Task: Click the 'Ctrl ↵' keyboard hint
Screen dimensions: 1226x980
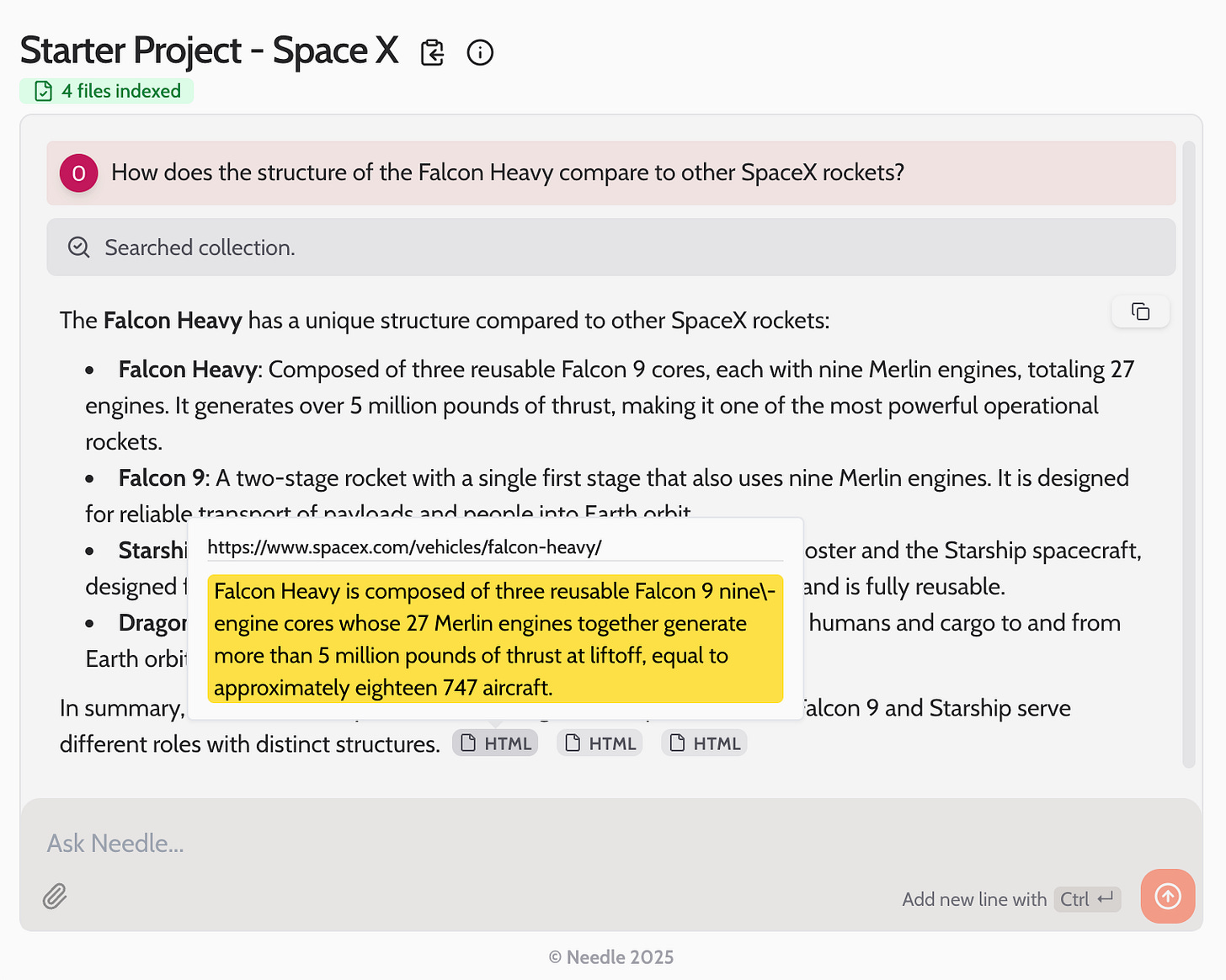Action: [1087, 899]
